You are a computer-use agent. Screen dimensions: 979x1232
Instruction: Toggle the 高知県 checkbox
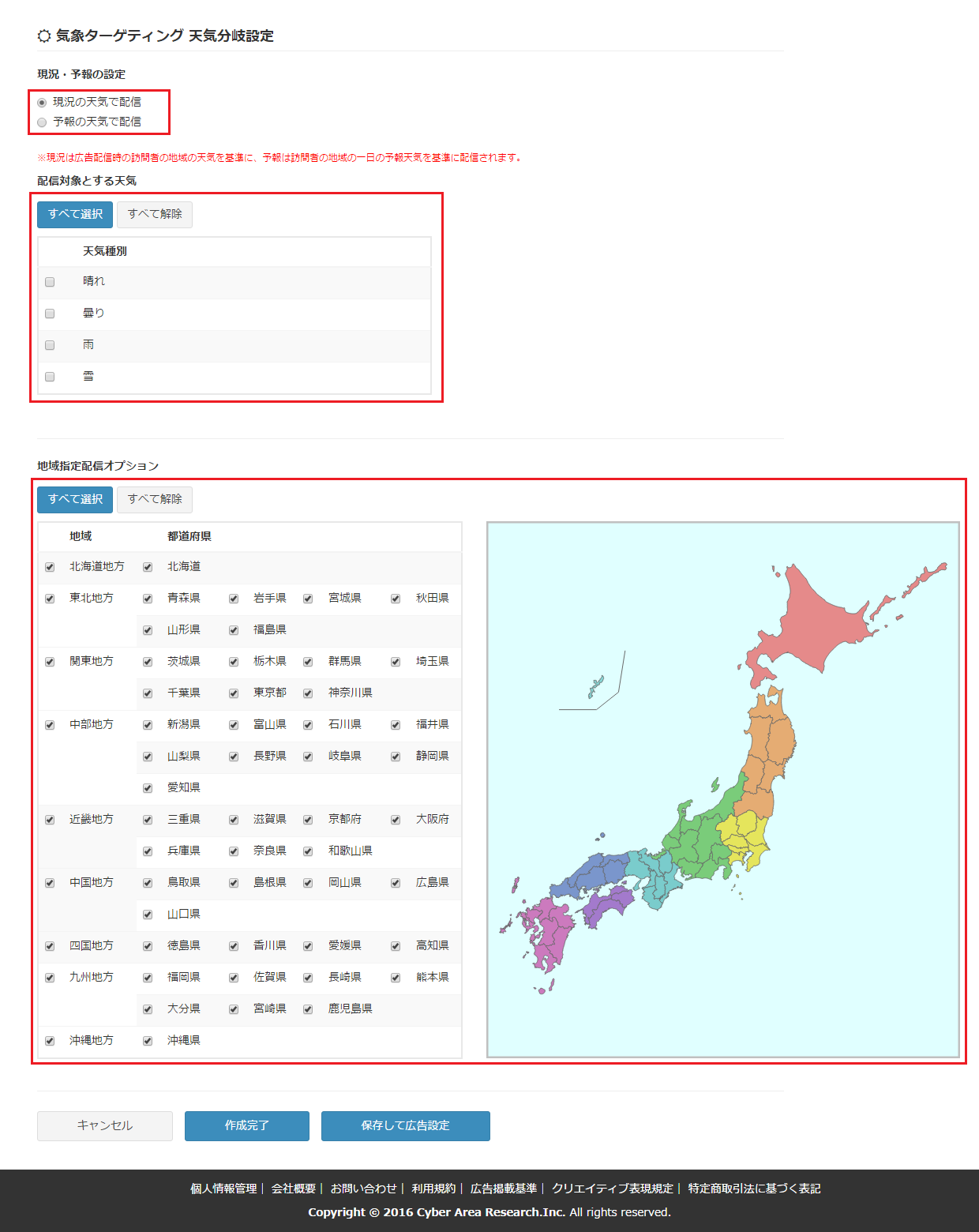(396, 946)
